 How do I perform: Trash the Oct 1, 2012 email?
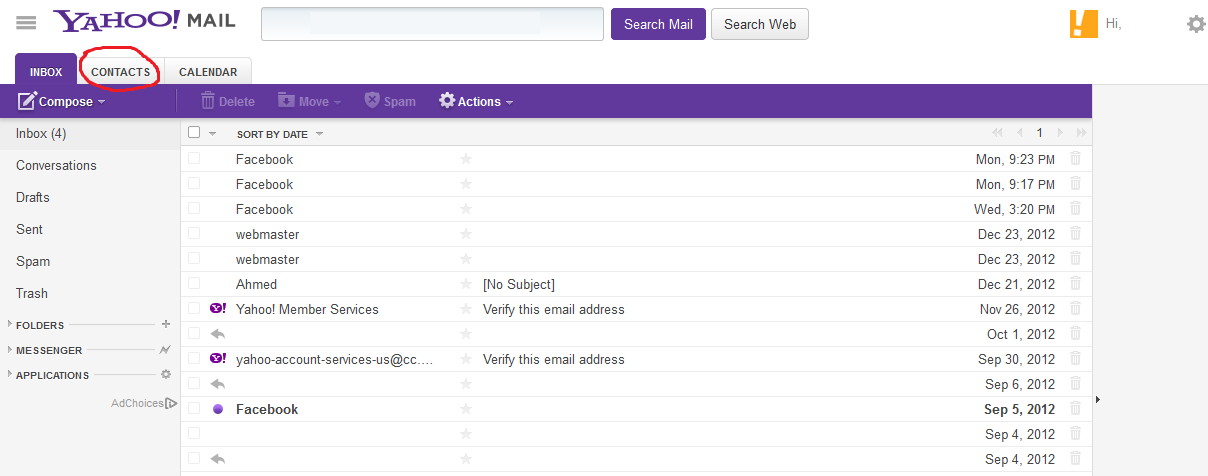[x=1075, y=333]
